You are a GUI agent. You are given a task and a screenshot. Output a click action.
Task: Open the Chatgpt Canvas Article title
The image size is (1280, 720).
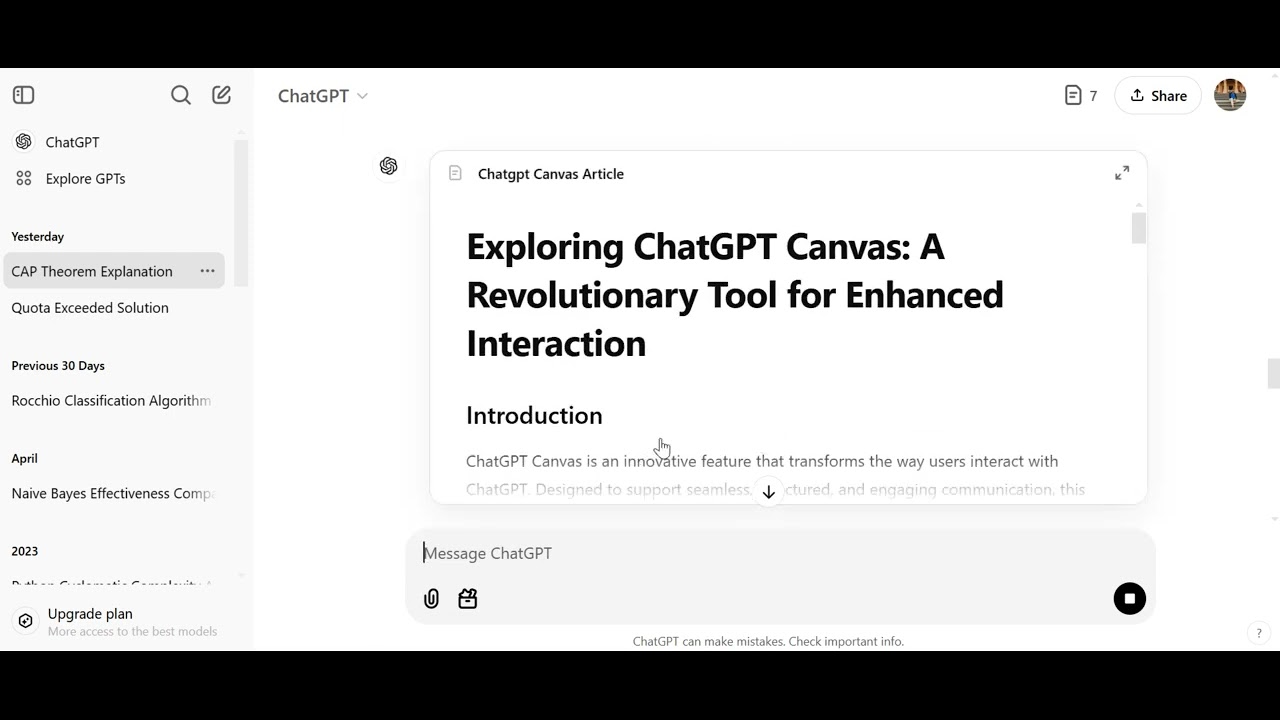[x=551, y=174]
